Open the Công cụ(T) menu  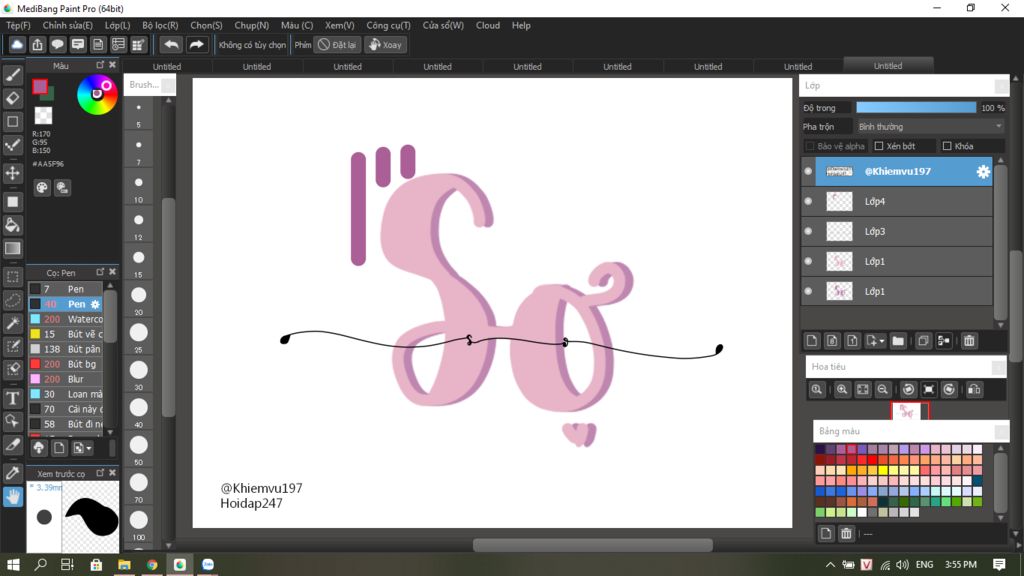pyautogui.click(x=388, y=25)
